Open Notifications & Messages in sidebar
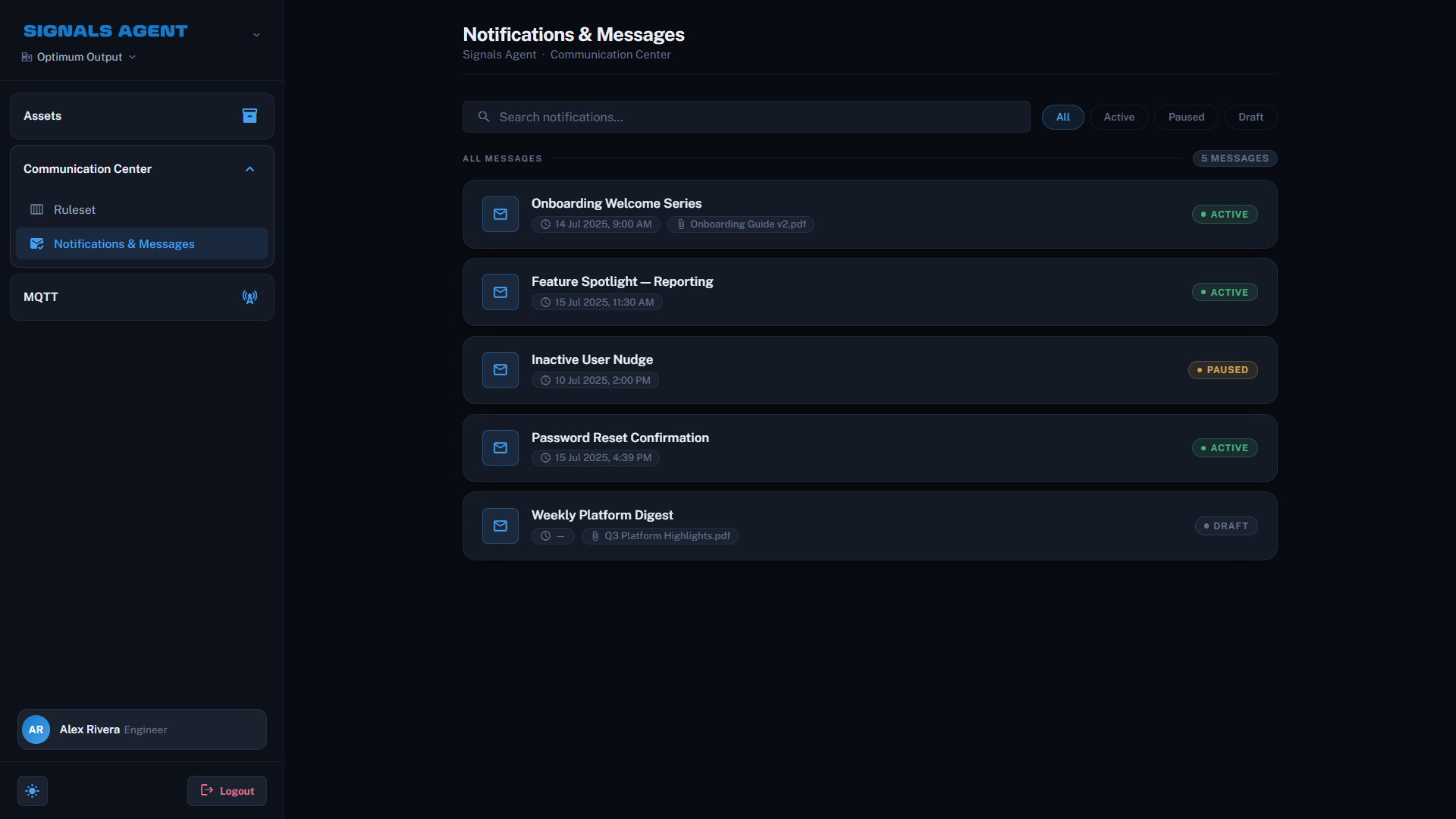The image size is (1456, 819). point(142,243)
